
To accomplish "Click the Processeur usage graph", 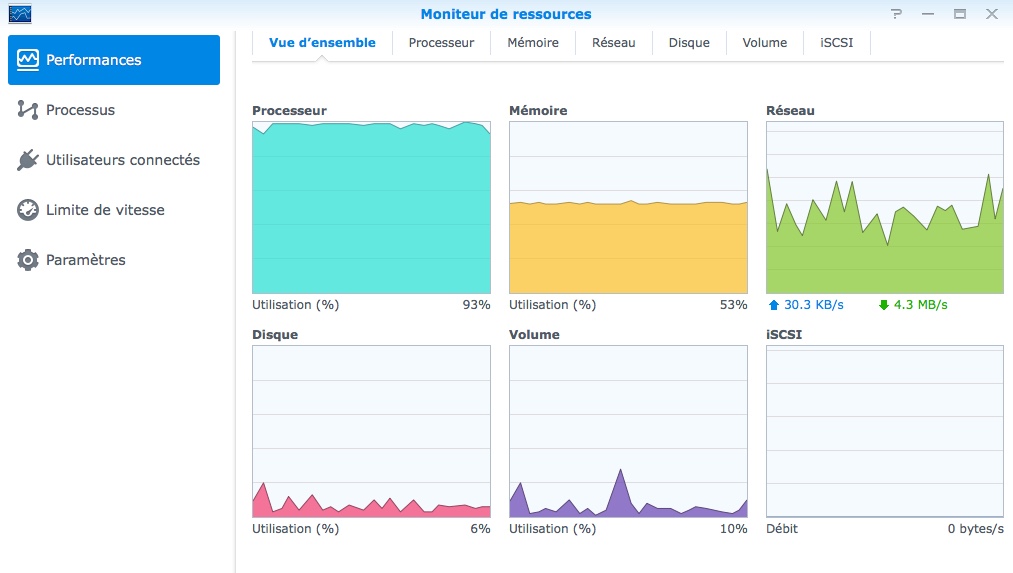I will point(371,207).
